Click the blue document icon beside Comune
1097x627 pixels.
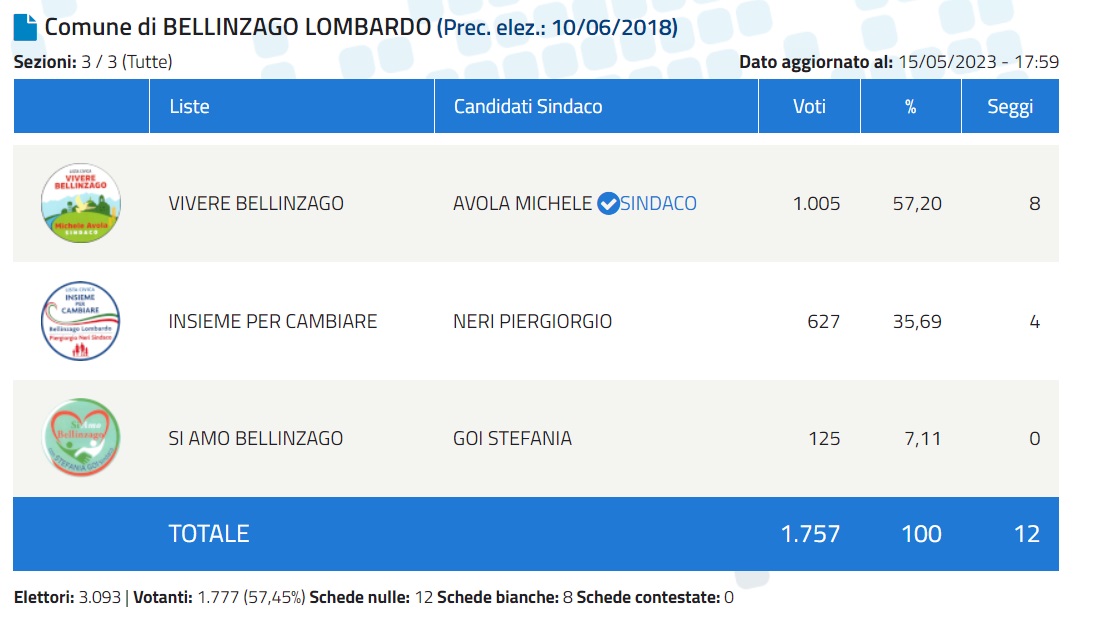click(x=25, y=28)
